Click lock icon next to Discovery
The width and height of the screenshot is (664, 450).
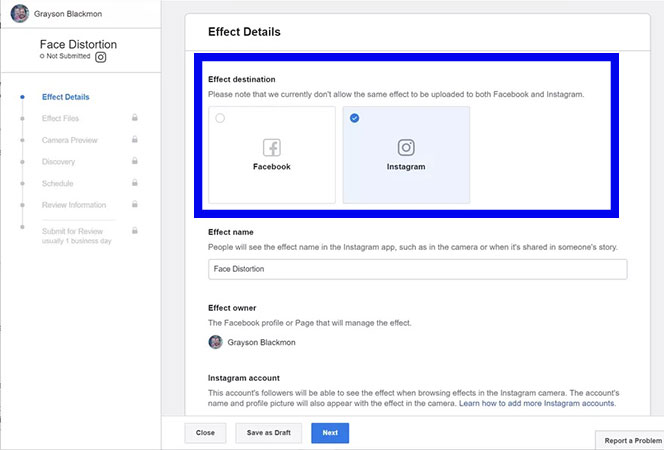(135, 161)
